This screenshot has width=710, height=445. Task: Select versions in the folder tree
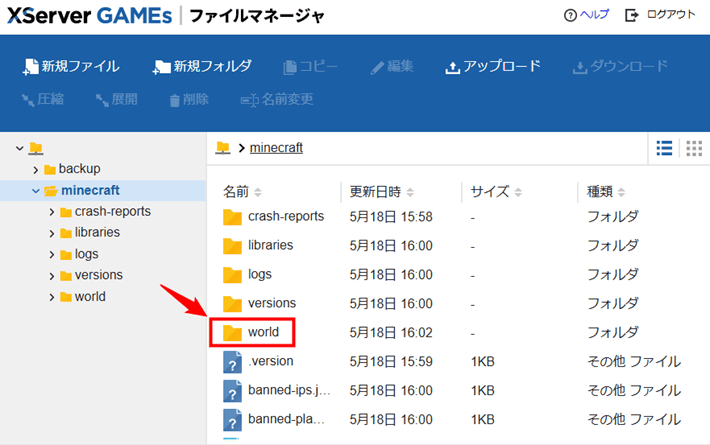pyautogui.click(x=99, y=275)
